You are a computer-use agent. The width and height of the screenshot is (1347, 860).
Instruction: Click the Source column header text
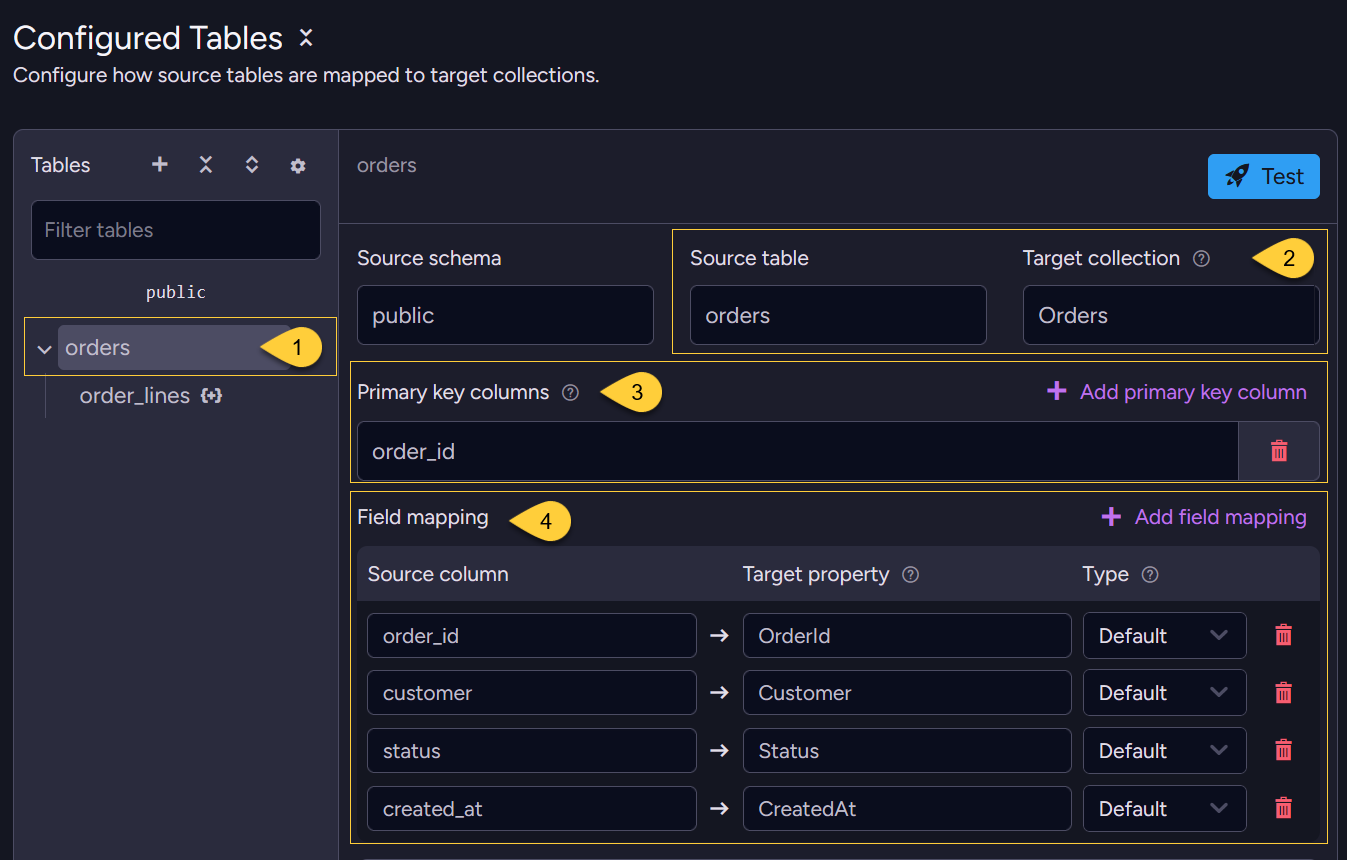(438, 575)
